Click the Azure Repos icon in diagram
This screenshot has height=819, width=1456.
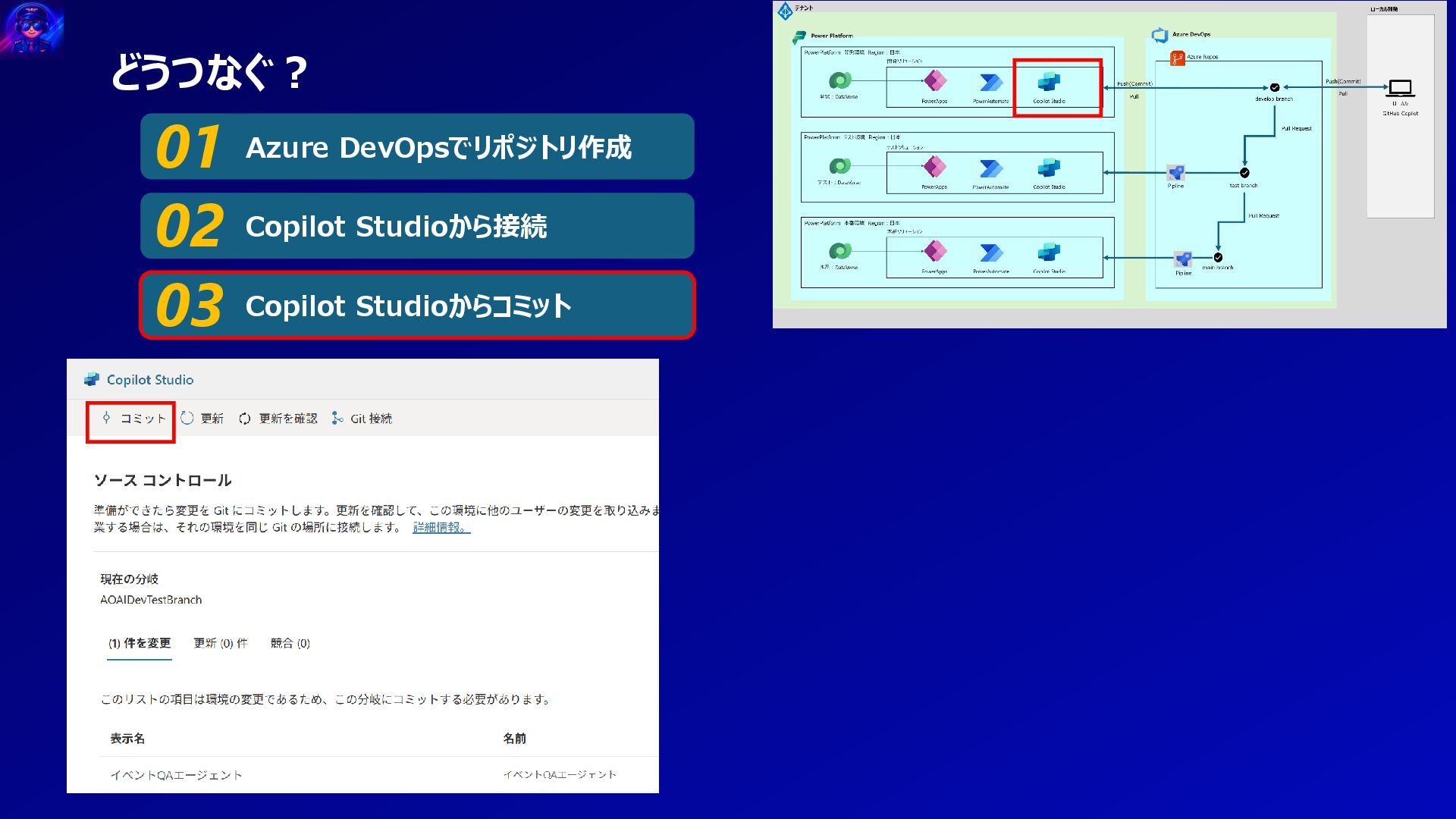coord(1177,58)
